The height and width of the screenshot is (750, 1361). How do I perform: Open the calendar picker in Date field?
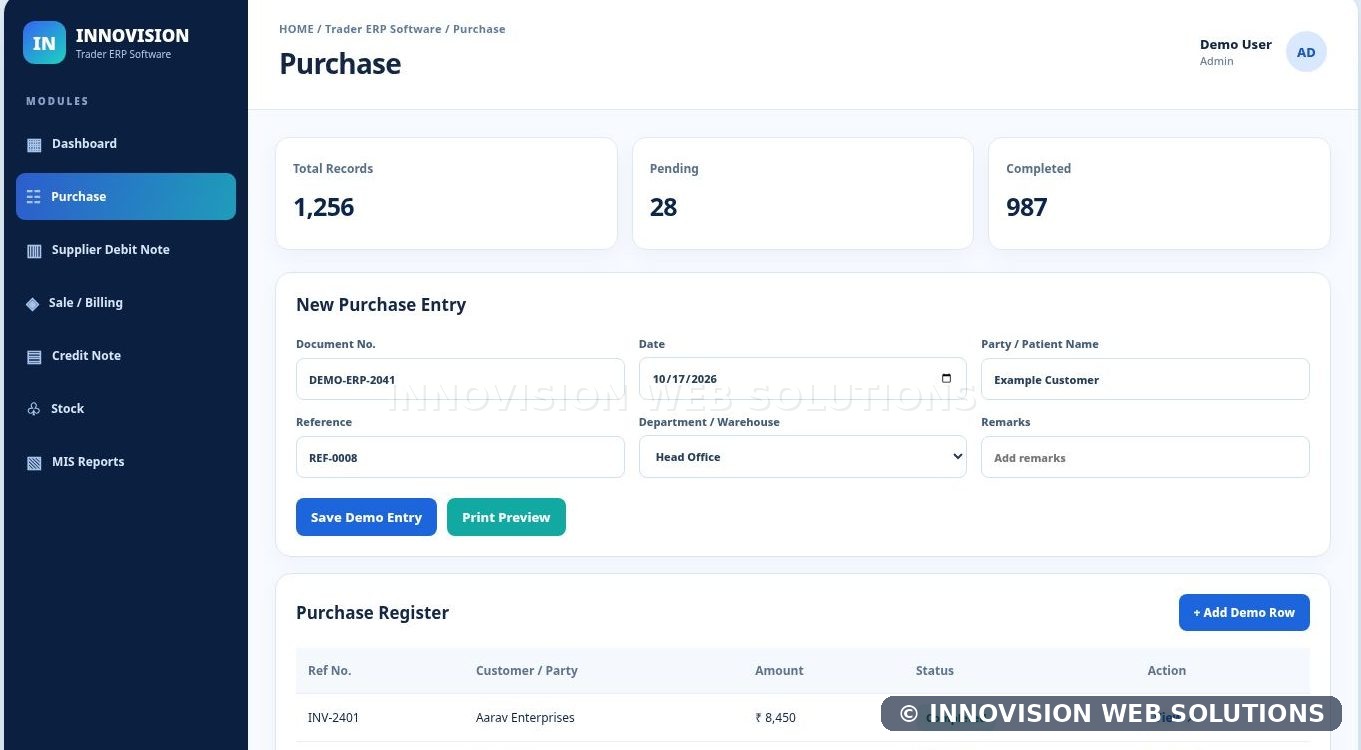coord(946,379)
